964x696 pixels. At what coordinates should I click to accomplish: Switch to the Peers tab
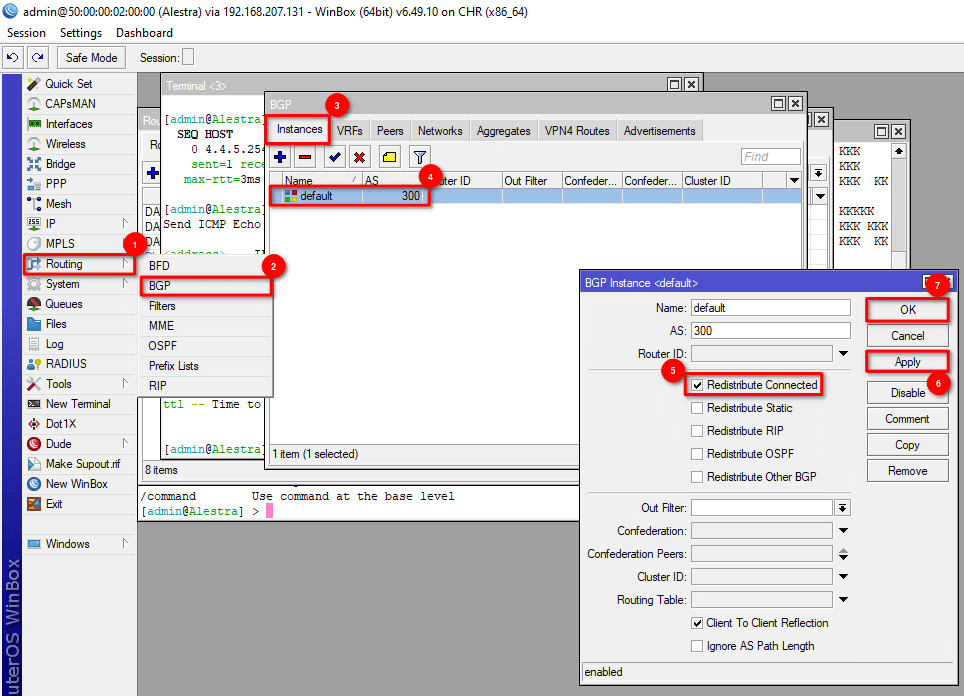click(390, 131)
